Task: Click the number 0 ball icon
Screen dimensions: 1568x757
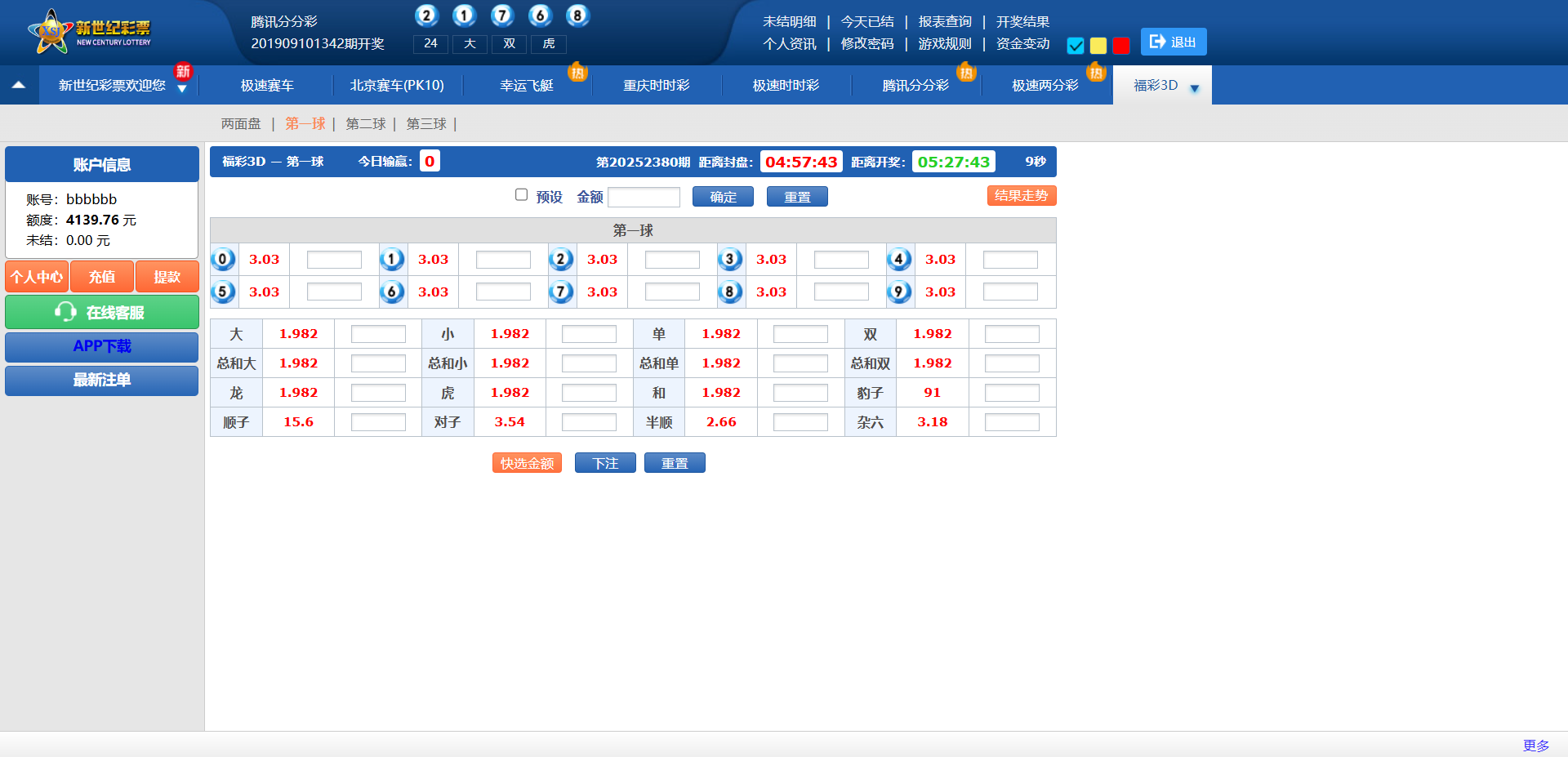Action: coord(223,260)
